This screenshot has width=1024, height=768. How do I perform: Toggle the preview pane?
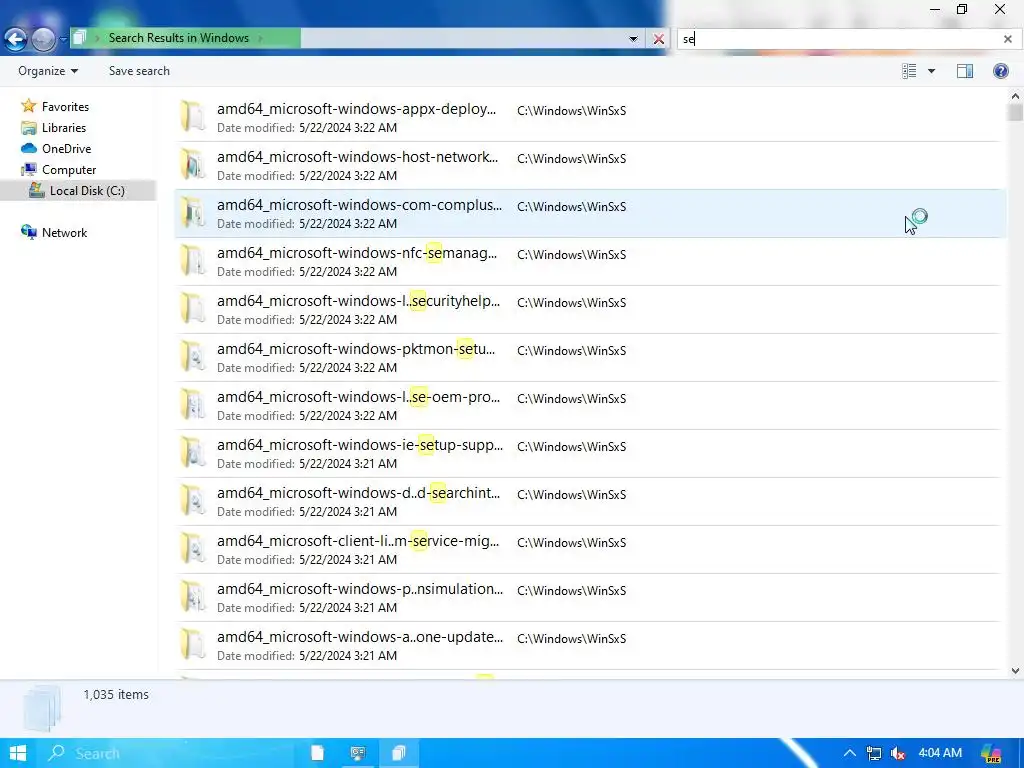coord(965,71)
